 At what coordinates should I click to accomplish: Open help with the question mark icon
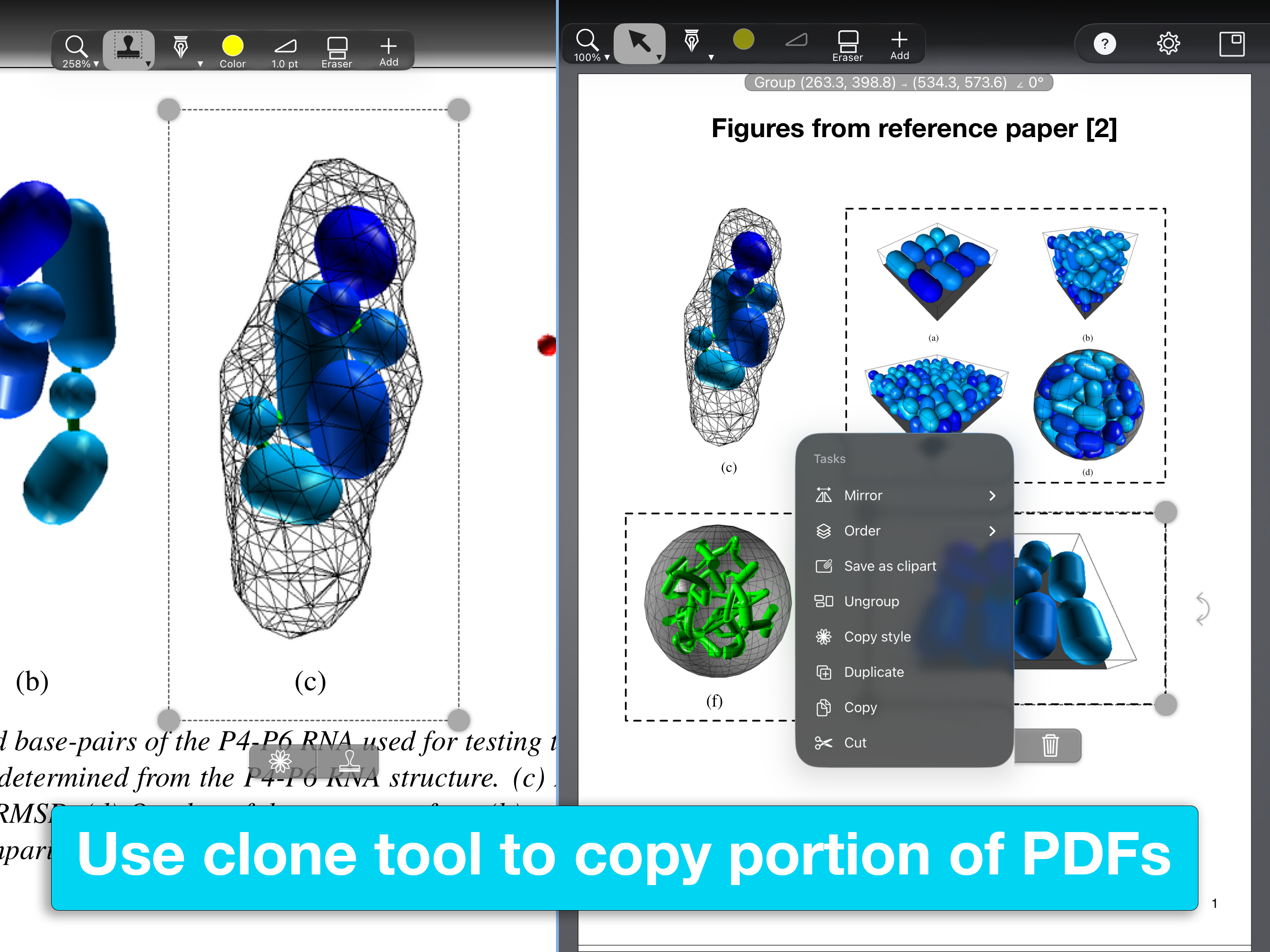[1104, 44]
